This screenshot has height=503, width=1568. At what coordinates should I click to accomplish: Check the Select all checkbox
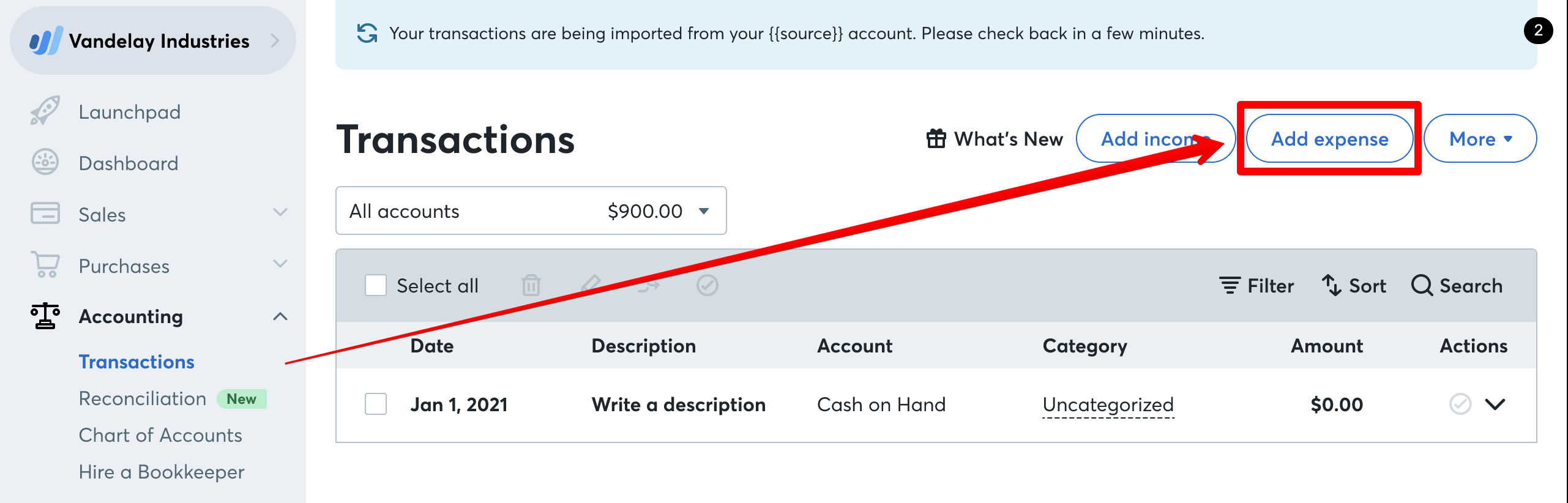(x=375, y=285)
